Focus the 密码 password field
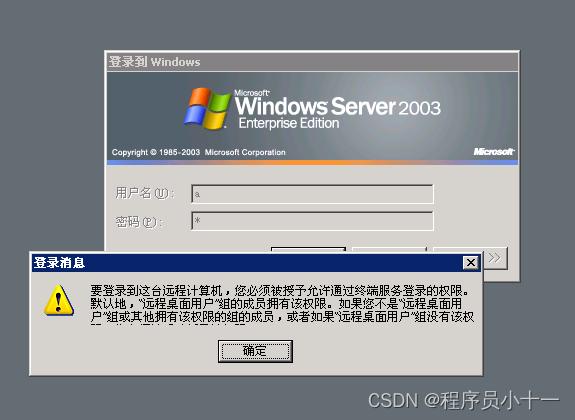Image resolution: width=575 pixels, height=420 pixels. pyautogui.click(x=312, y=221)
